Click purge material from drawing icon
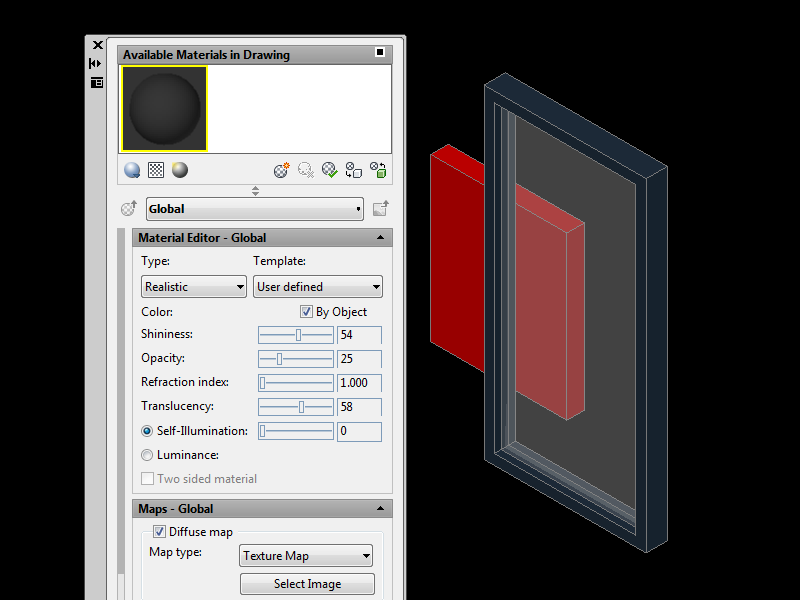The width and height of the screenshot is (800, 600). point(306,170)
